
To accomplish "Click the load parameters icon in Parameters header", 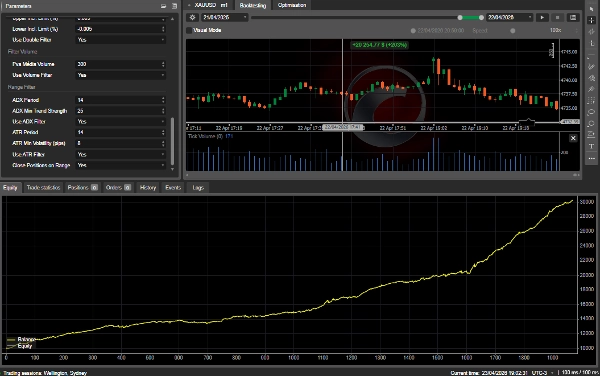I will (163, 6).
